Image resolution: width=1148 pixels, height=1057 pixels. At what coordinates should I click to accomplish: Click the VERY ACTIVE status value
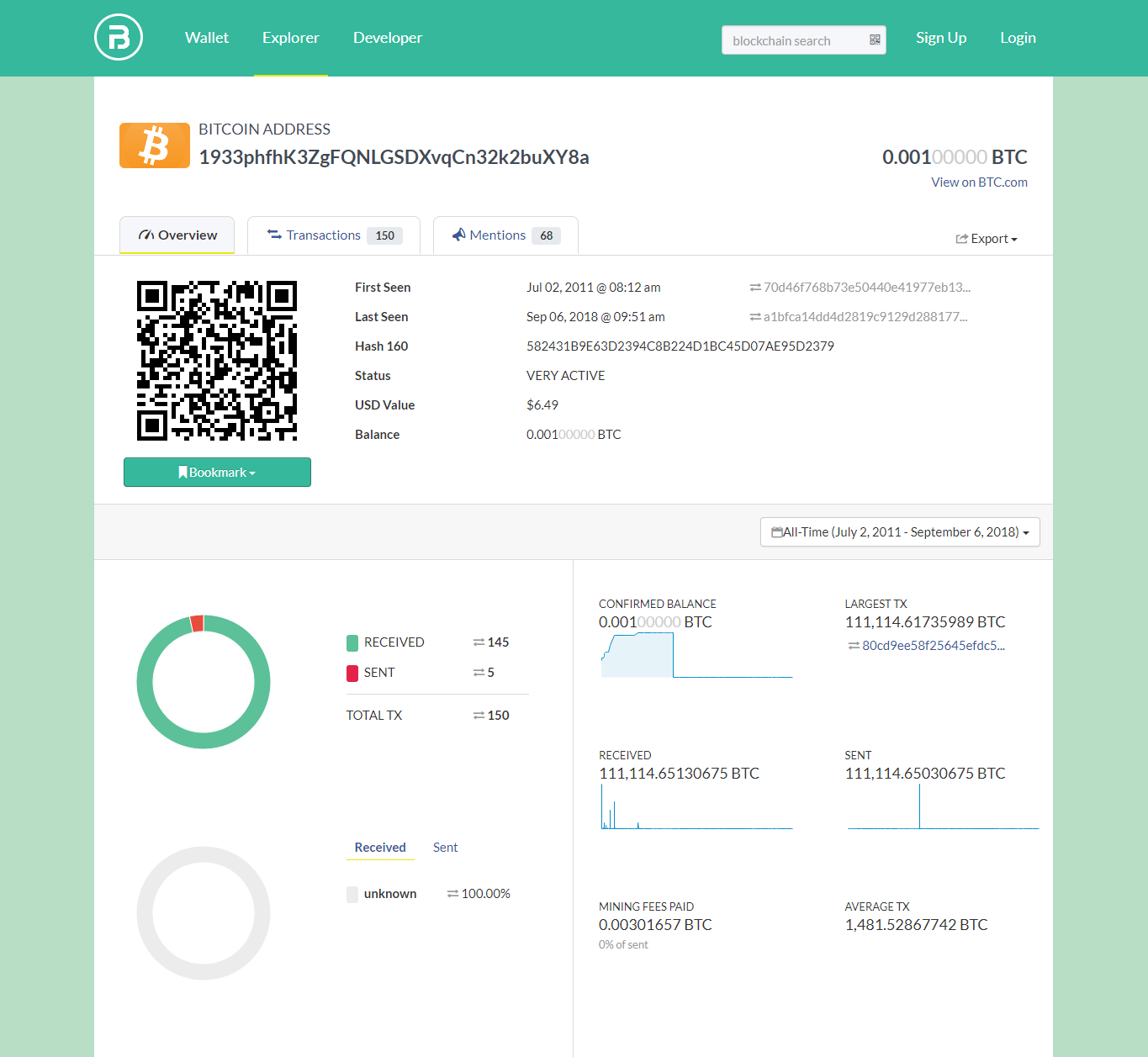click(x=566, y=376)
